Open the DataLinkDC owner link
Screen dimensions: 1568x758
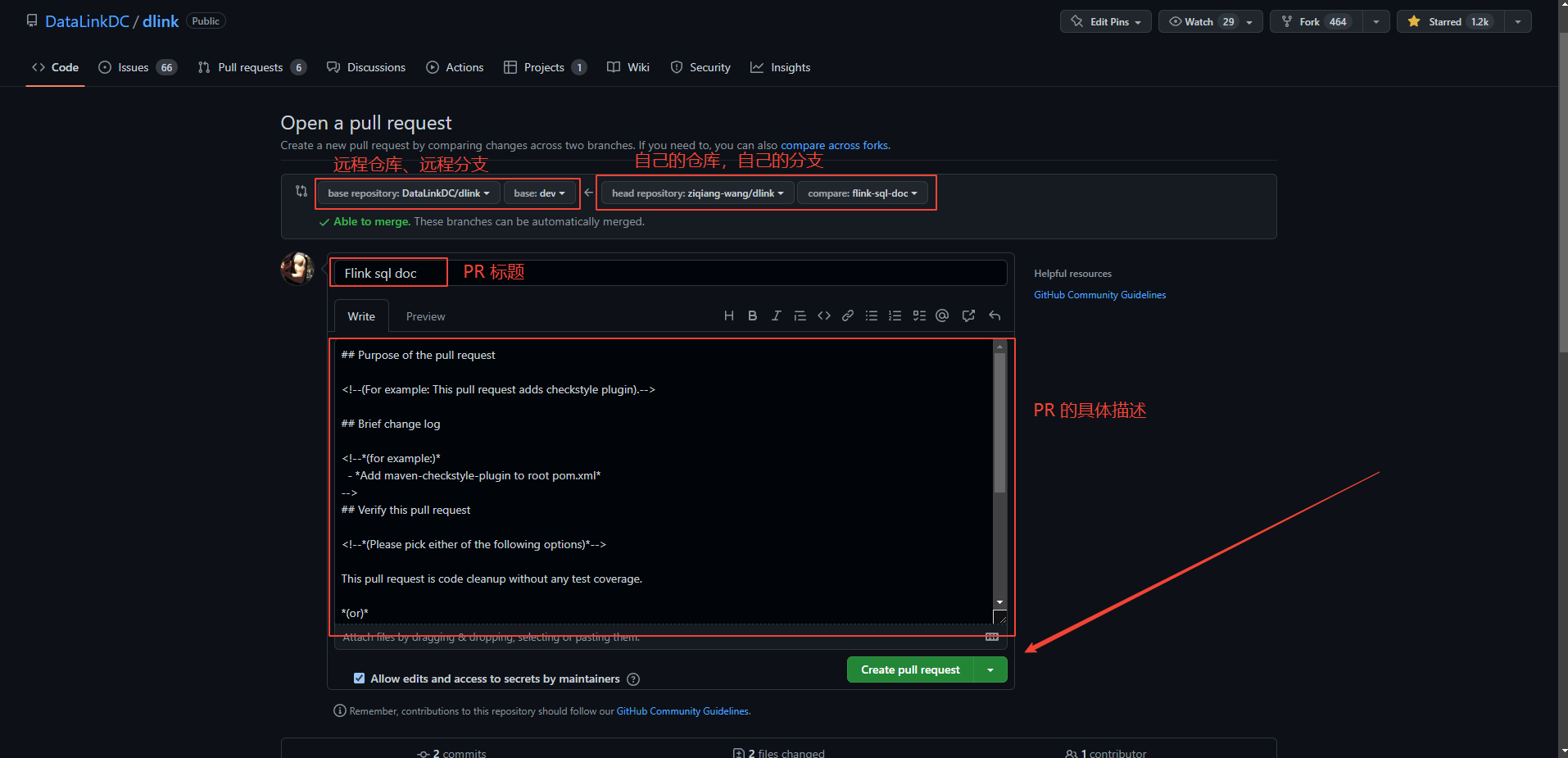(x=87, y=21)
